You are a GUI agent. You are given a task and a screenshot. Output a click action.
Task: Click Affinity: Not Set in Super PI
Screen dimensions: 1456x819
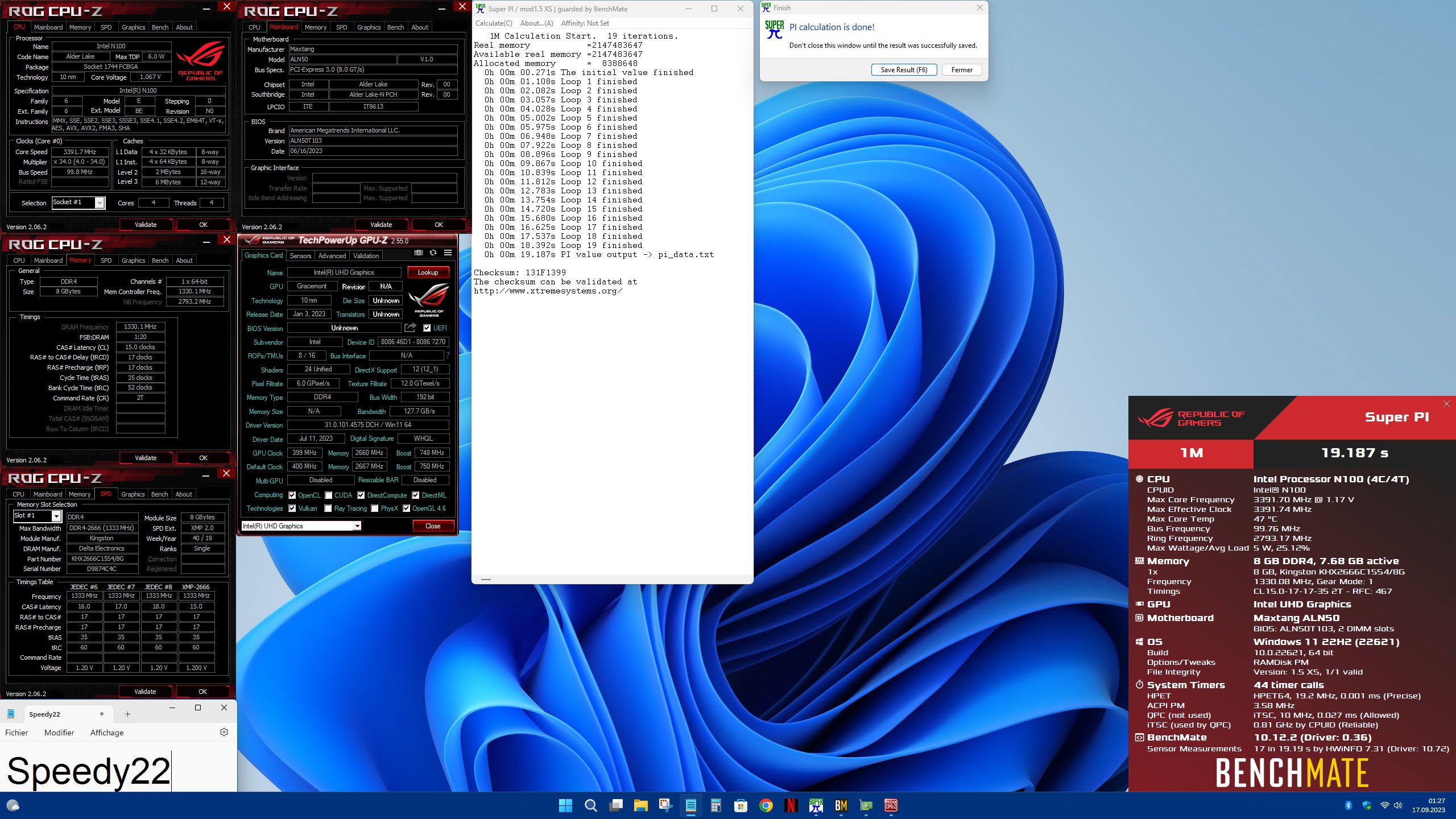point(585,23)
